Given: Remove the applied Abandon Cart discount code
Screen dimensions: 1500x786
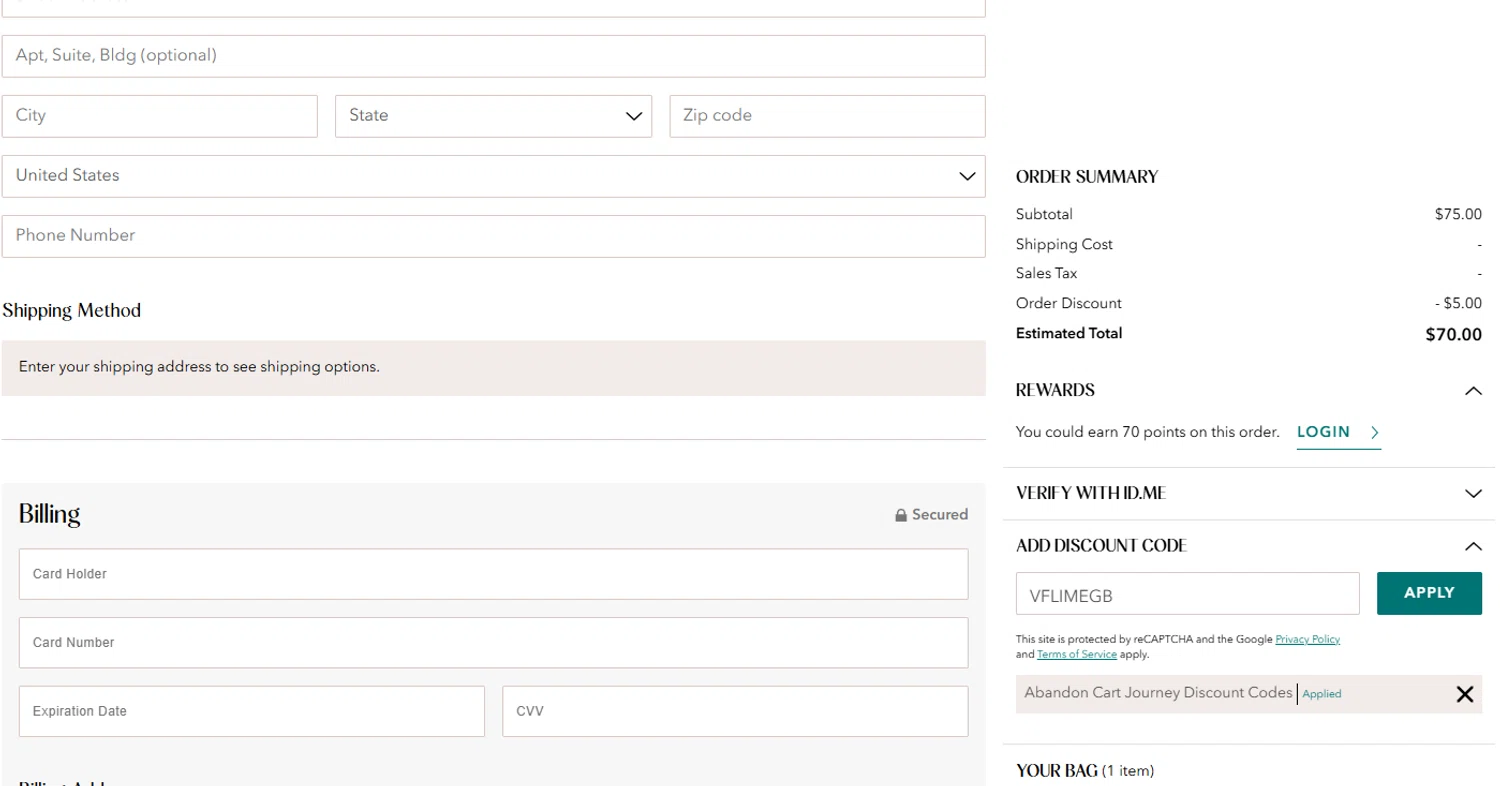Looking at the screenshot, I should [1464, 694].
